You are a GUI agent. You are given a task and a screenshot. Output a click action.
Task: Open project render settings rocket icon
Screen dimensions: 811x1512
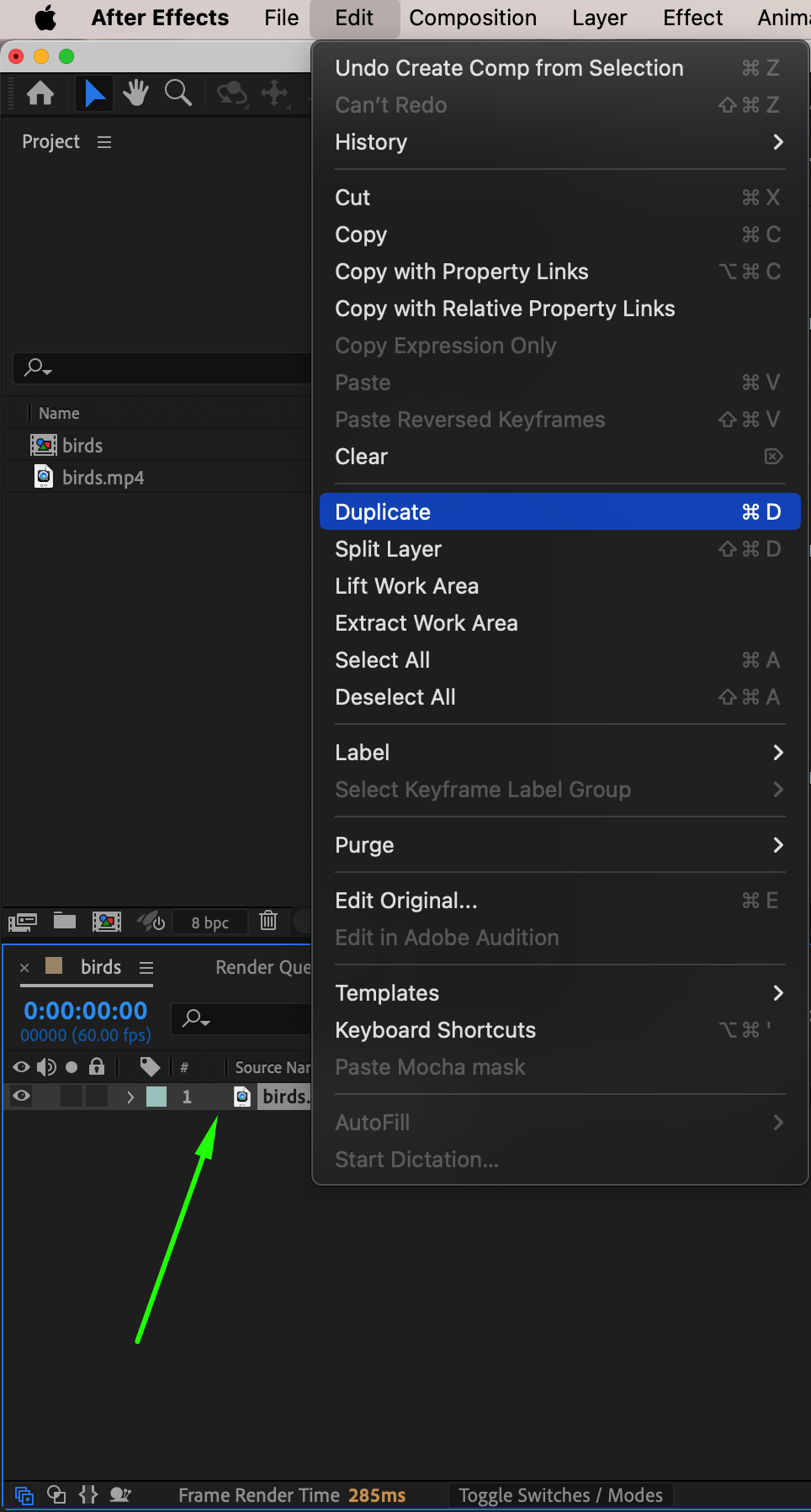pyautogui.click(x=151, y=922)
